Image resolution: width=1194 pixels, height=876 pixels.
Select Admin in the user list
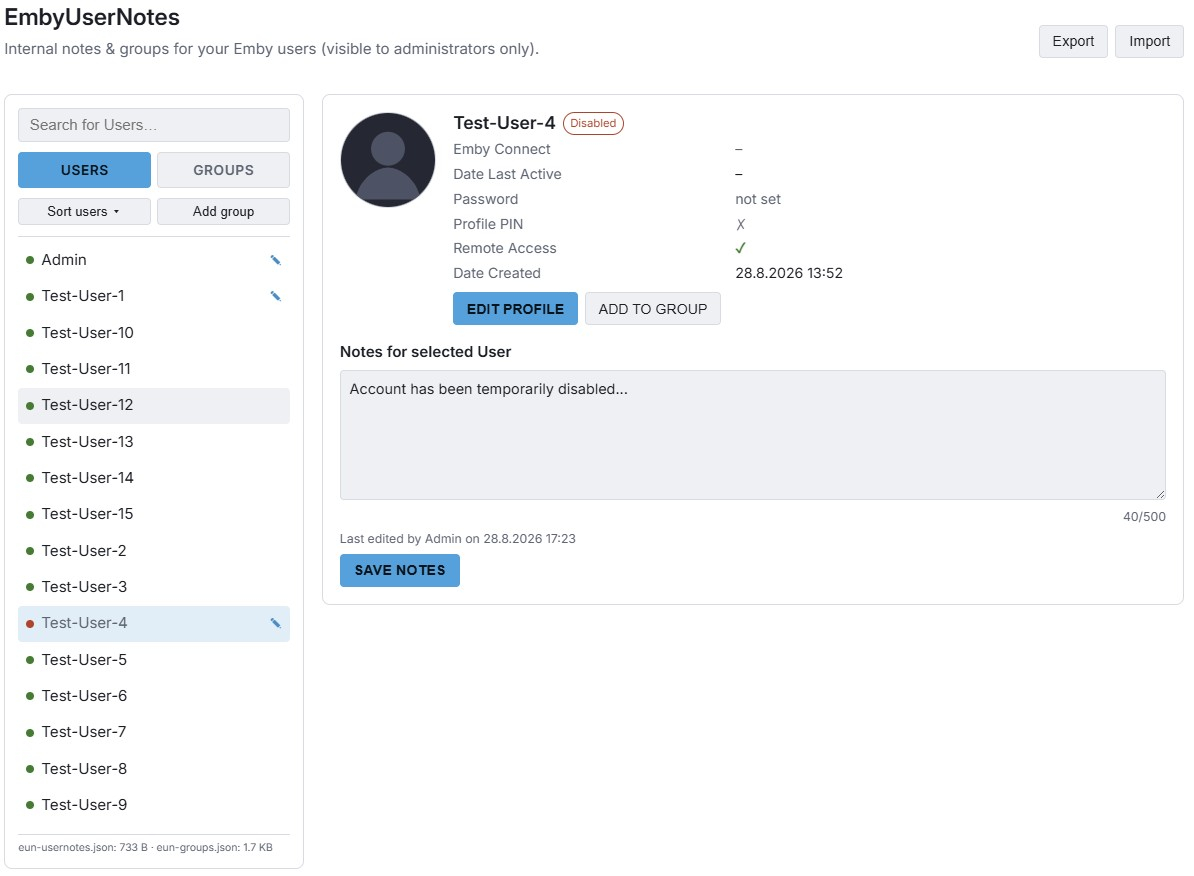pos(154,261)
